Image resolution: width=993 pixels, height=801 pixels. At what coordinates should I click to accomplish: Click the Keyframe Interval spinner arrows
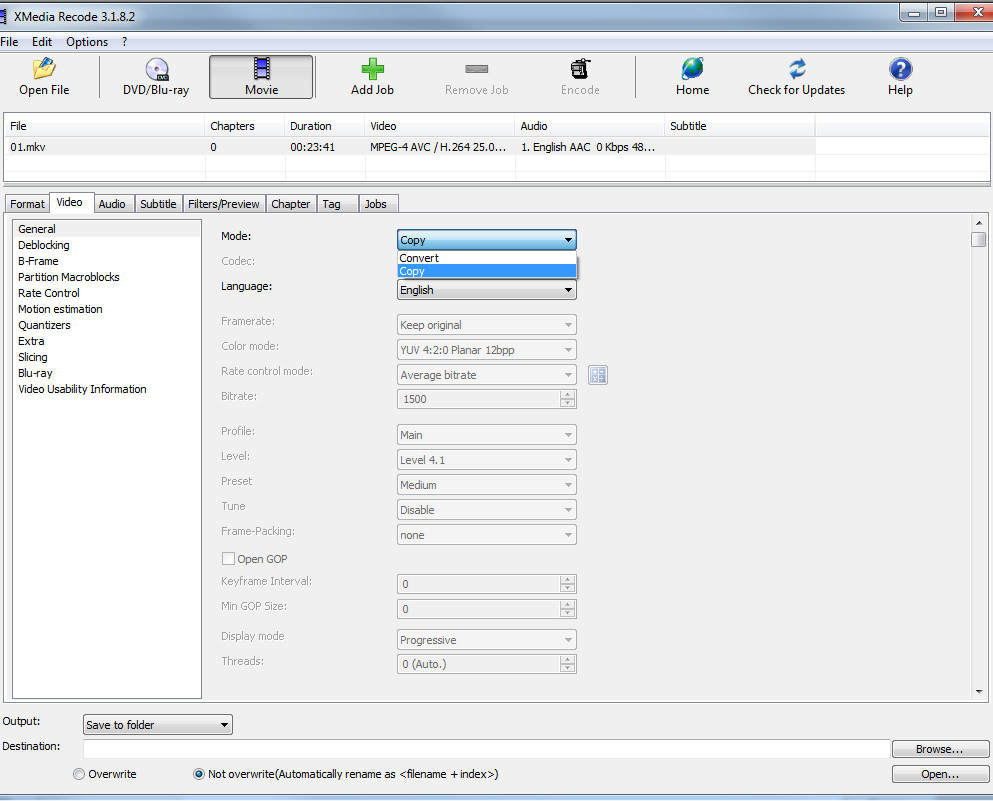[567, 584]
